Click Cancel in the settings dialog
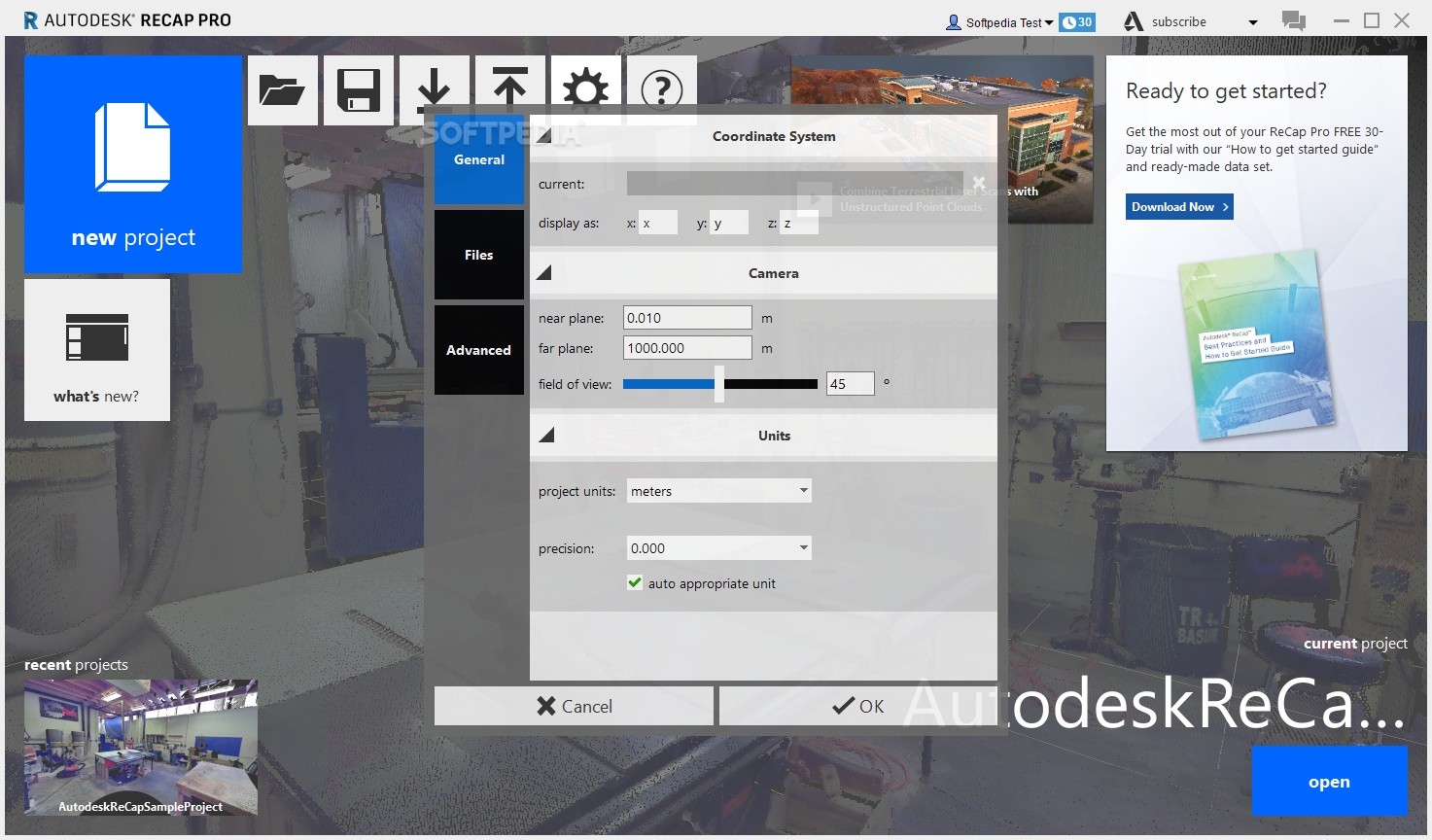This screenshot has width=1432, height=840. [574, 706]
